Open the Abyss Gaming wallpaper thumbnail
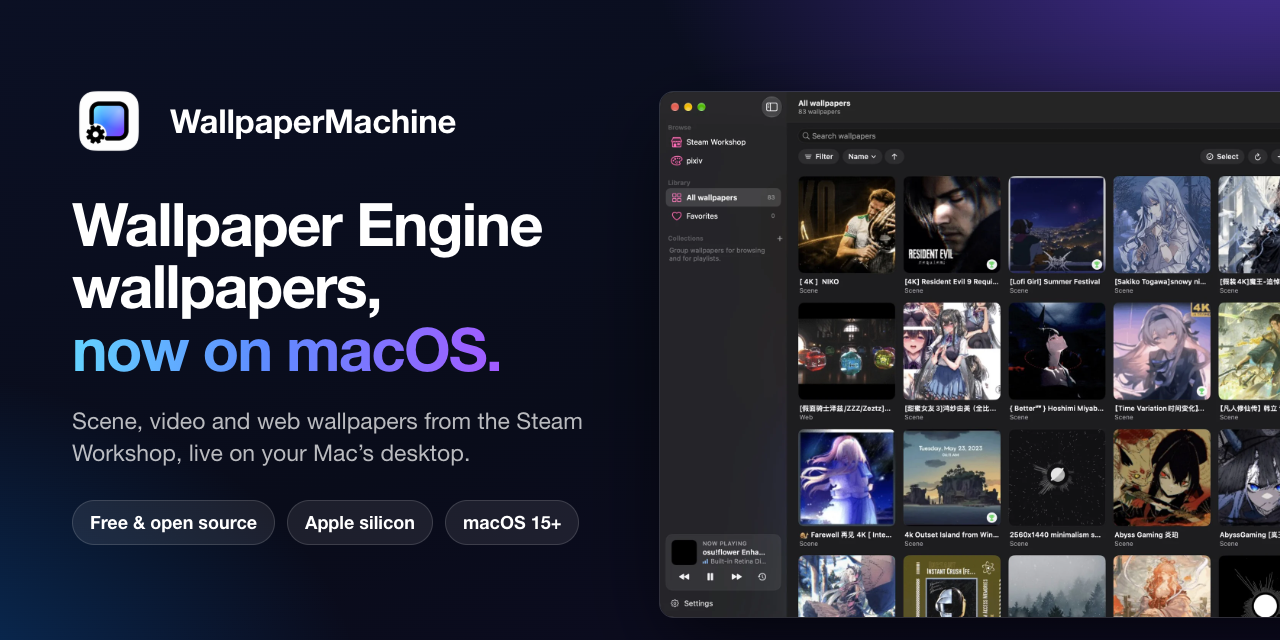This screenshot has width=1280, height=640. coord(1162,479)
